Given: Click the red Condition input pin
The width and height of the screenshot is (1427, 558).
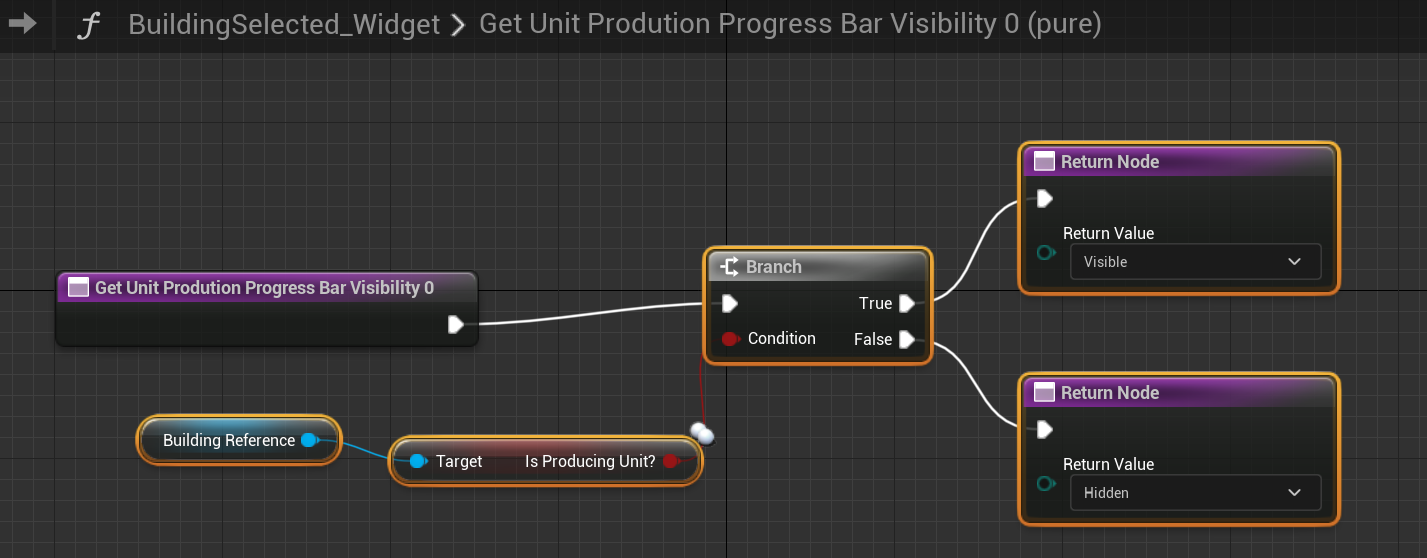Looking at the screenshot, I should tap(729, 339).
